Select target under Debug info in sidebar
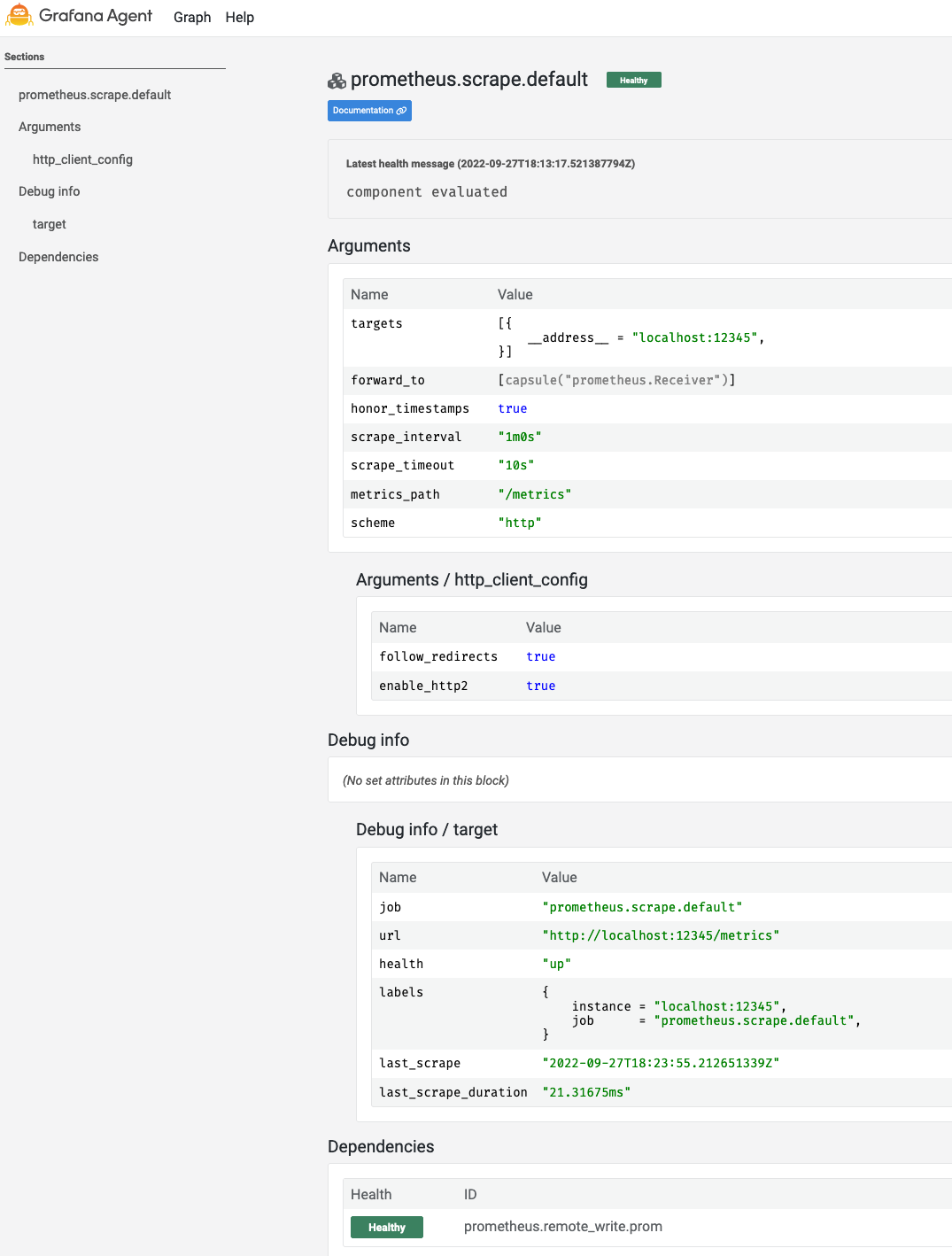This screenshot has height=1256, width=952. click(49, 224)
